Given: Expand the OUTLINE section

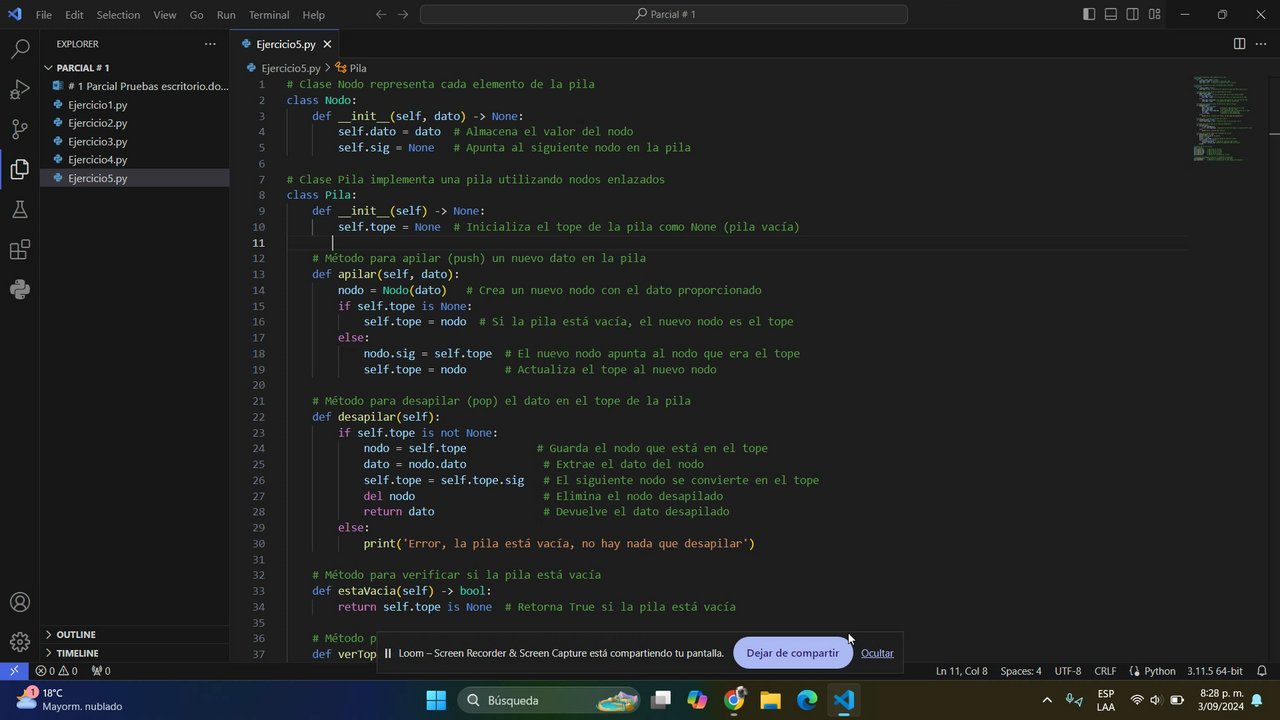Looking at the screenshot, I should (76, 634).
